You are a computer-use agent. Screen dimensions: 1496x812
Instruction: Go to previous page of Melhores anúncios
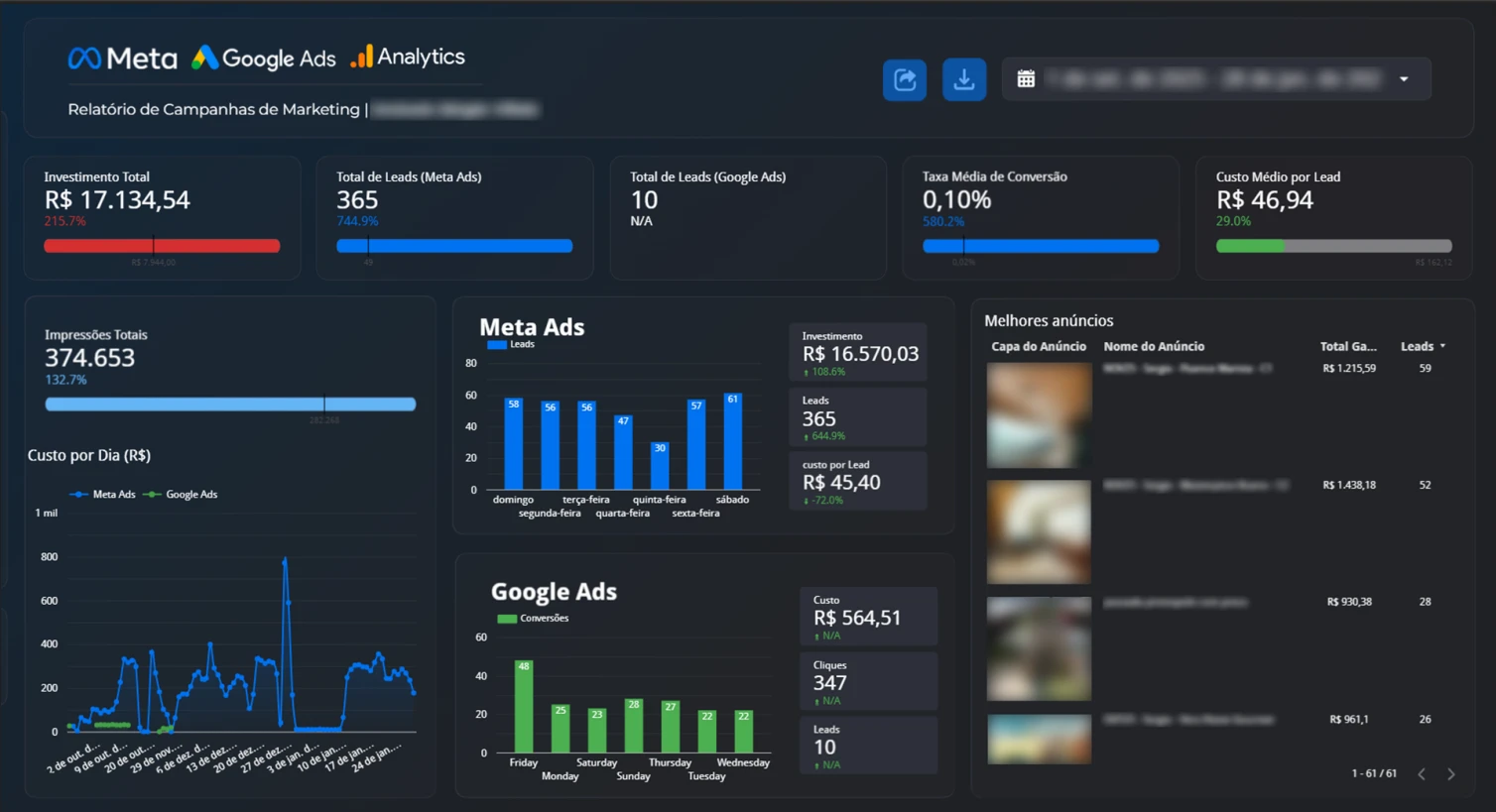1422,773
